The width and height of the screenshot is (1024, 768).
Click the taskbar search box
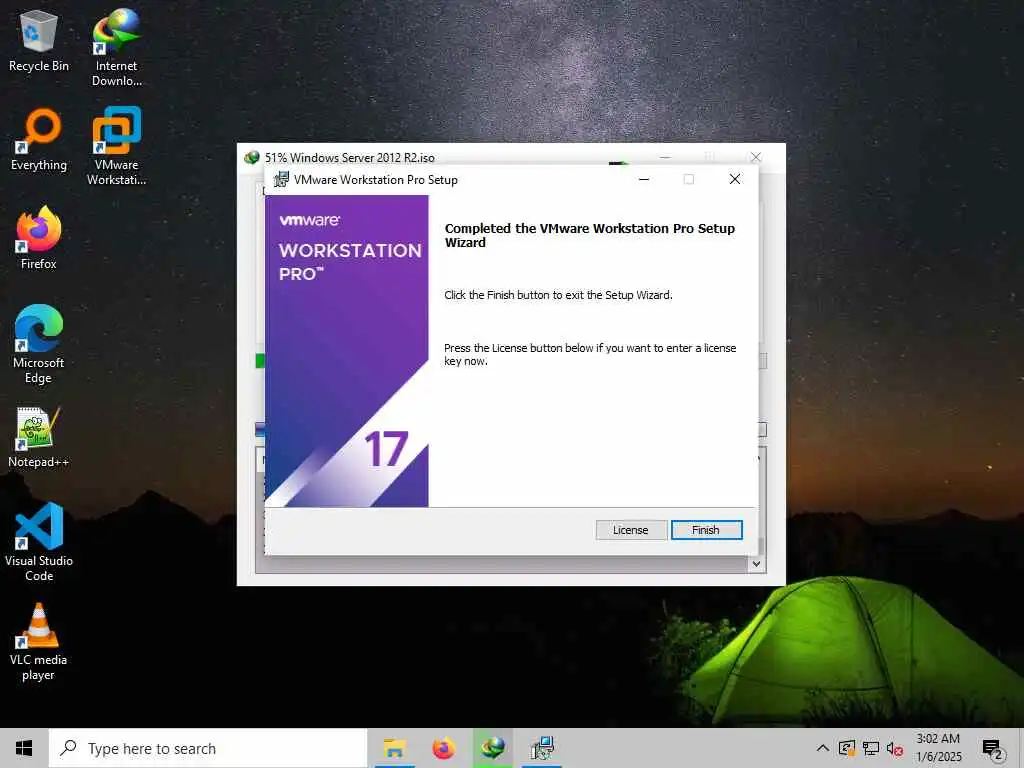point(208,748)
